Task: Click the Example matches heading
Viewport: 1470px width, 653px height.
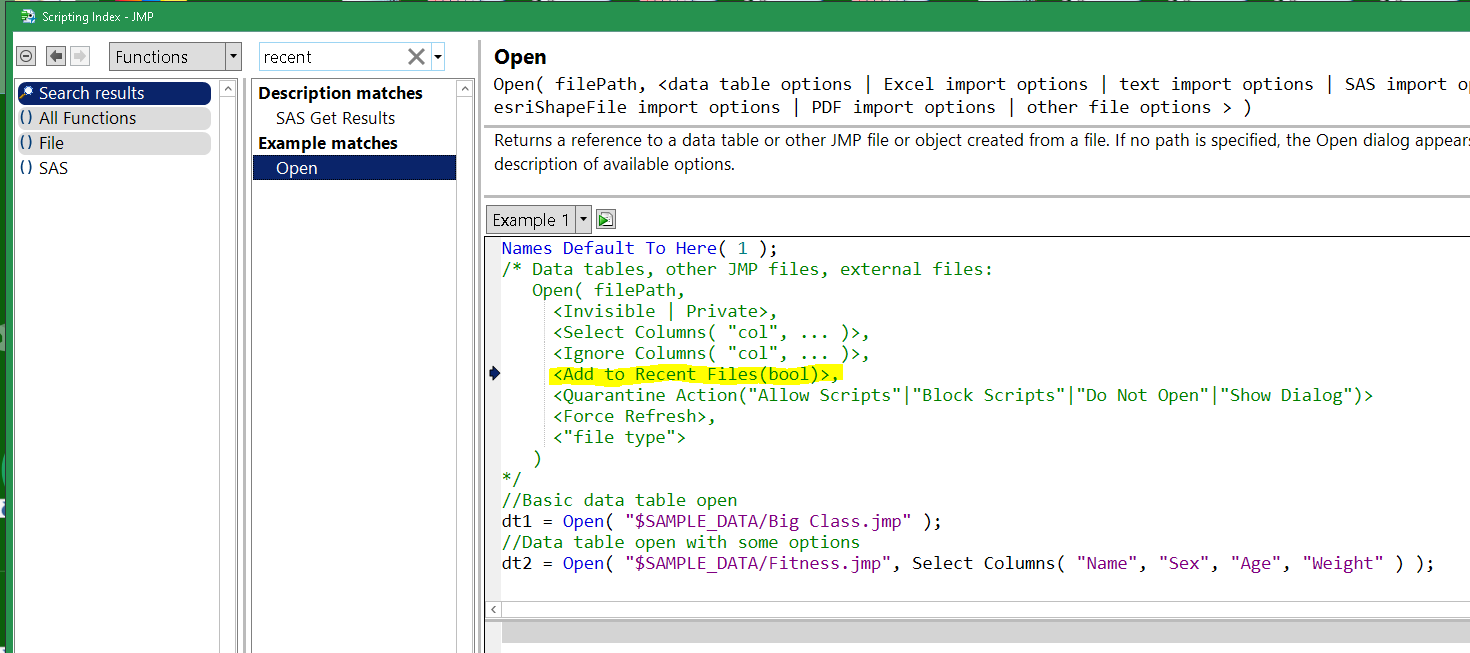Action: coord(328,143)
